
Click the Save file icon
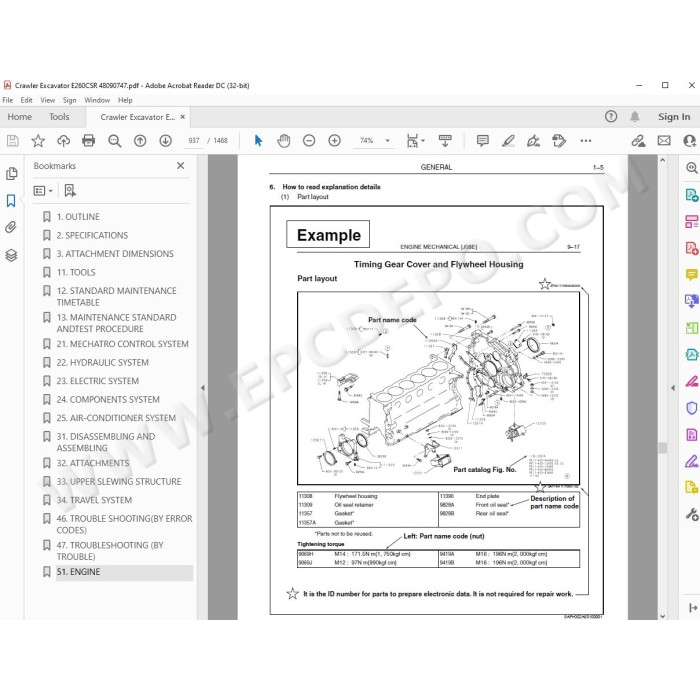click(x=13, y=141)
